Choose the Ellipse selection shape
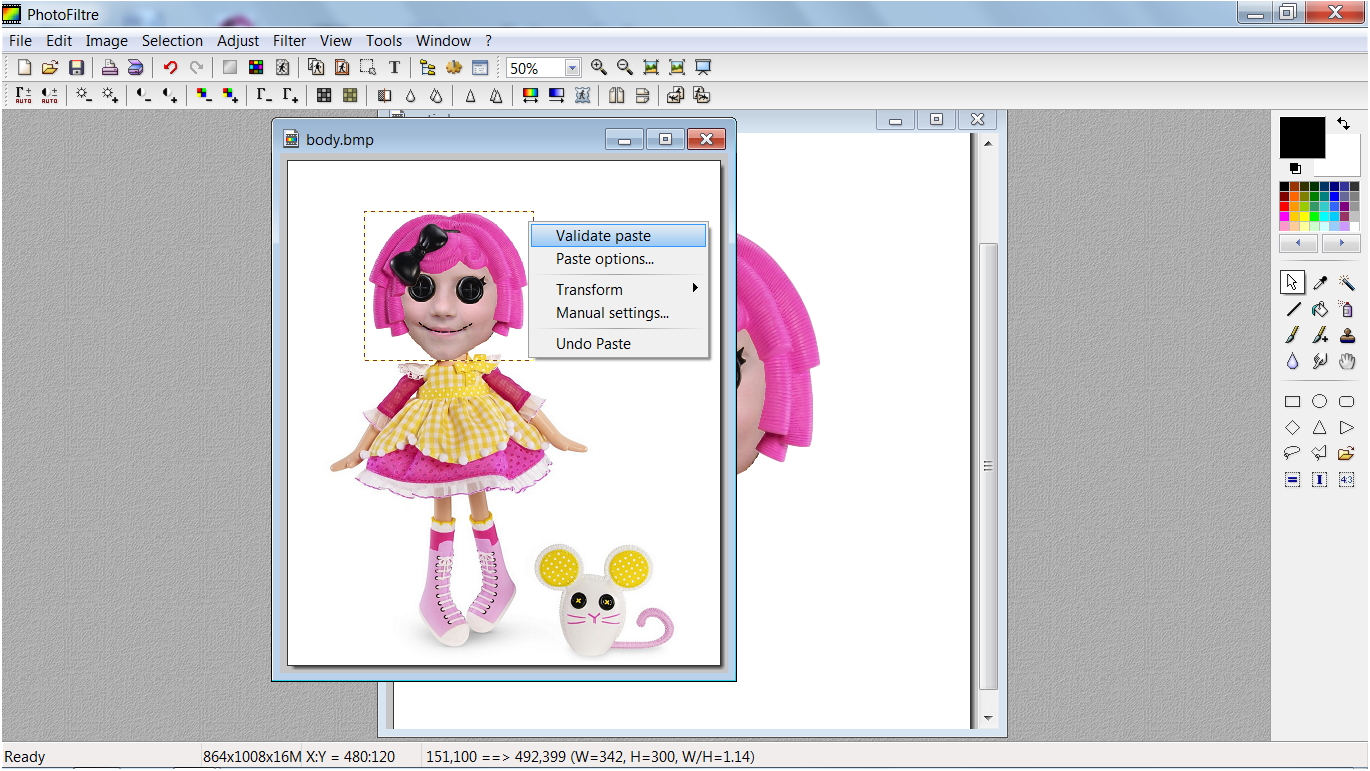 (x=1320, y=401)
